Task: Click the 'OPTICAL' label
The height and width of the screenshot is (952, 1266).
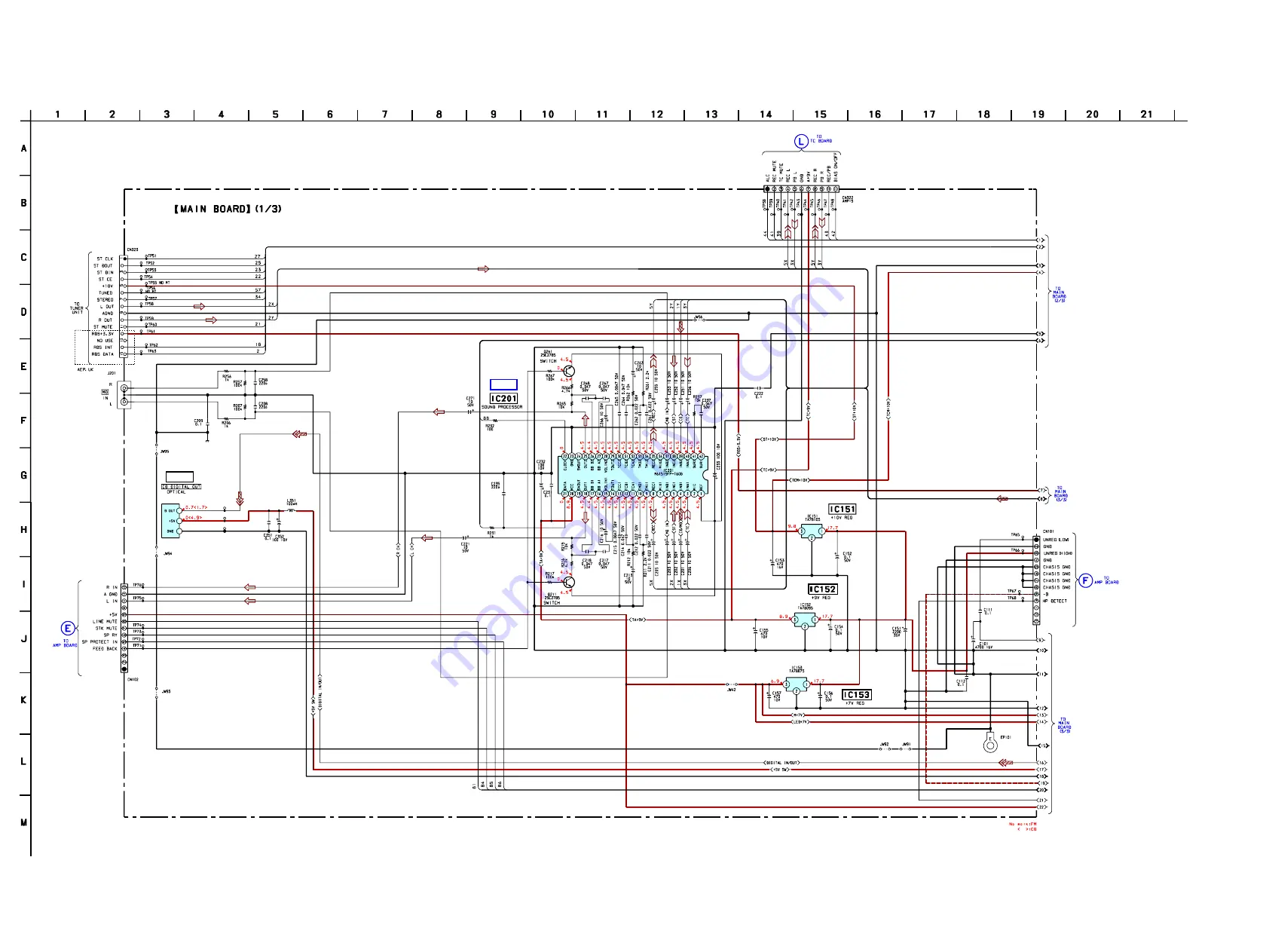Action: (x=176, y=492)
